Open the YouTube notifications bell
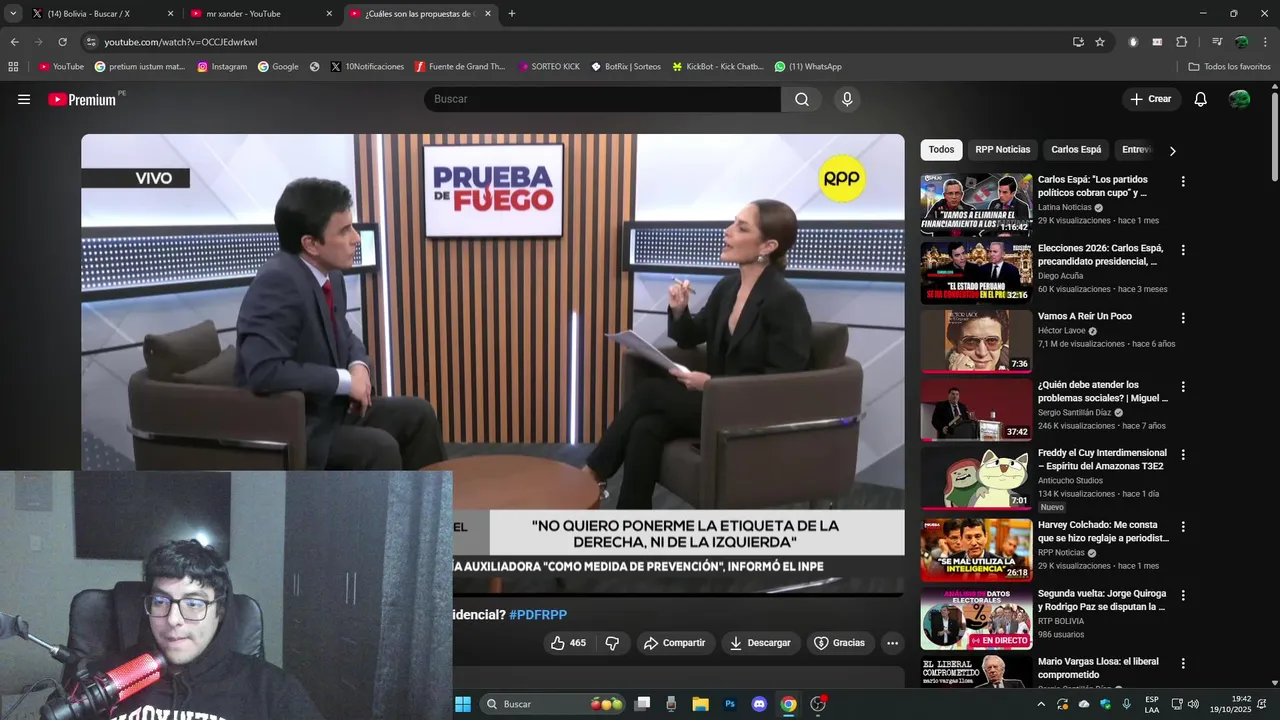Image resolution: width=1280 pixels, height=720 pixels. (x=1201, y=99)
